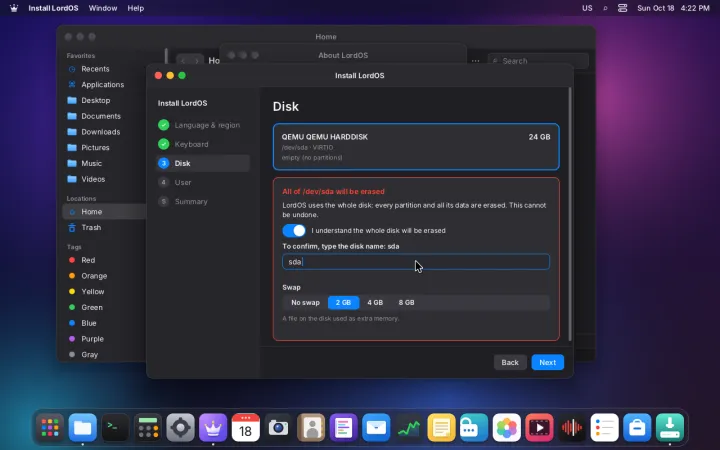Open the app store bag in the dock
This screenshot has height=450, width=720.
pyautogui.click(x=637, y=428)
